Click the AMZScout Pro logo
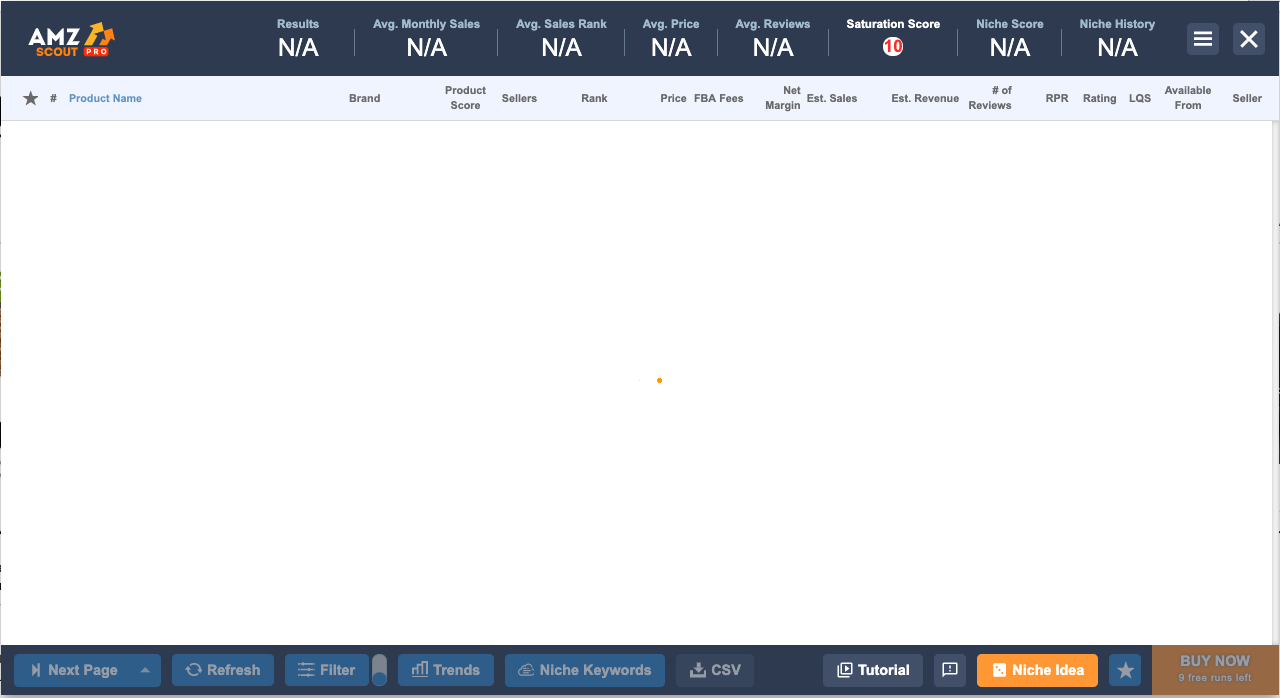1280x698 pixels. click(x=71, y=39)
